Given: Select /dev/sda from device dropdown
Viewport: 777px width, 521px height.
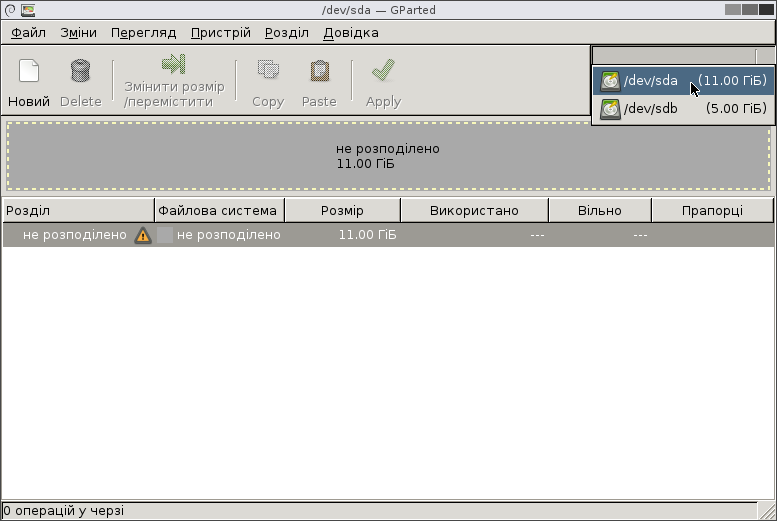Looking at the screenshot, I should pos(683,81).
